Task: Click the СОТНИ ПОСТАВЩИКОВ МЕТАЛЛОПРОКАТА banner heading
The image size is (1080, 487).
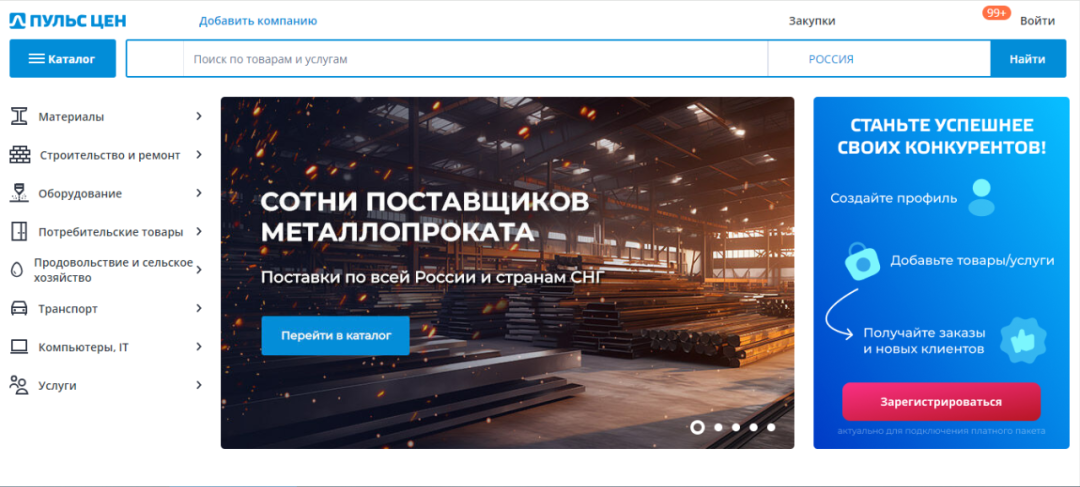Action: [x=425, y=217]
